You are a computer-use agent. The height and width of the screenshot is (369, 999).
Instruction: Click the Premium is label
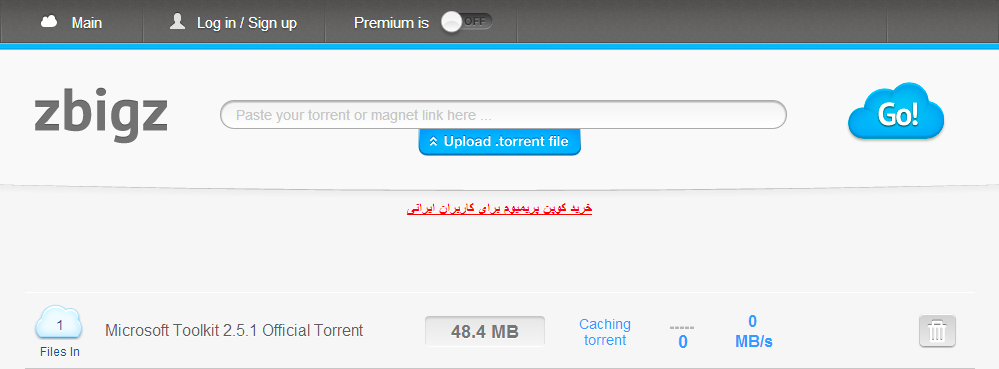[391, 23]
